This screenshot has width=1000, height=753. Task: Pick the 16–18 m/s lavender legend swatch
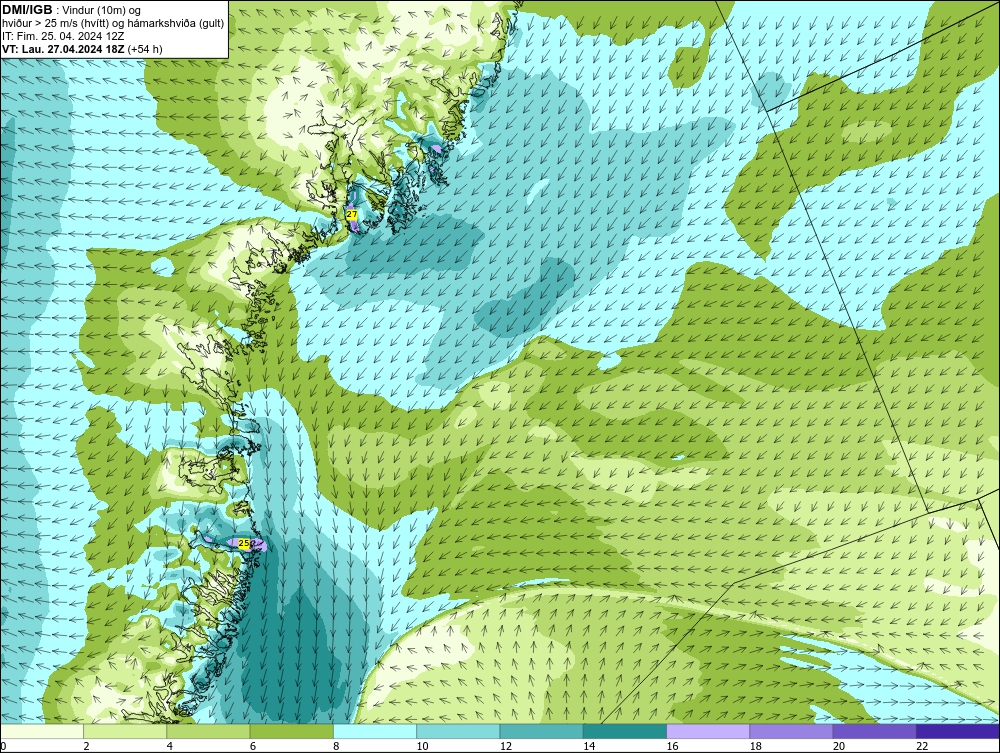[x=708, y=731]
